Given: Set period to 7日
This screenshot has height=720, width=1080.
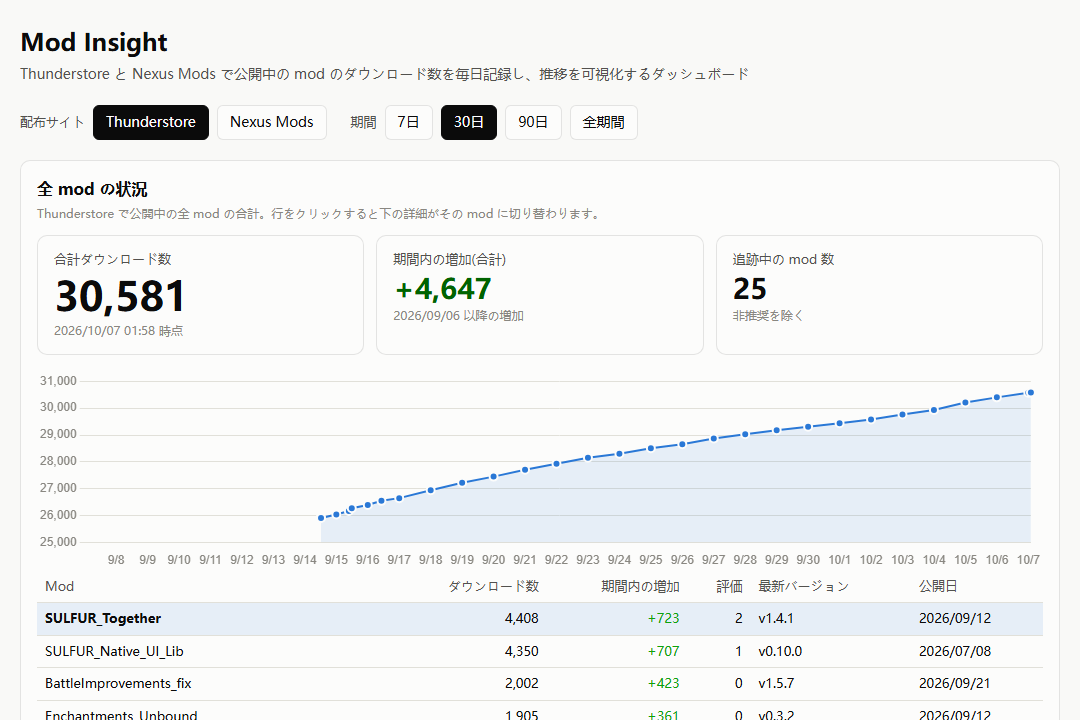Looking at the screenshot, I should click(408, 123).
